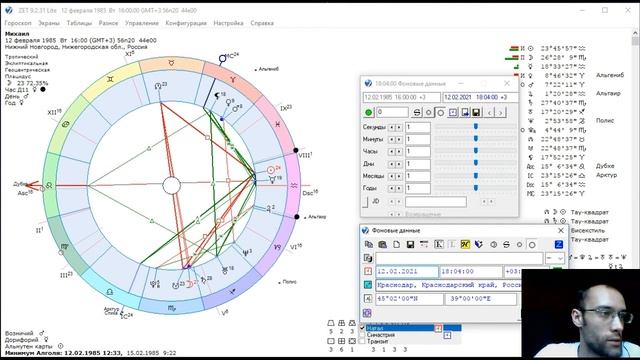Click the circled-dot icon in Фоновые данные toolbar
Viewport: 640px width, 360px height.
pyautogui.click(x=493, y=244)
